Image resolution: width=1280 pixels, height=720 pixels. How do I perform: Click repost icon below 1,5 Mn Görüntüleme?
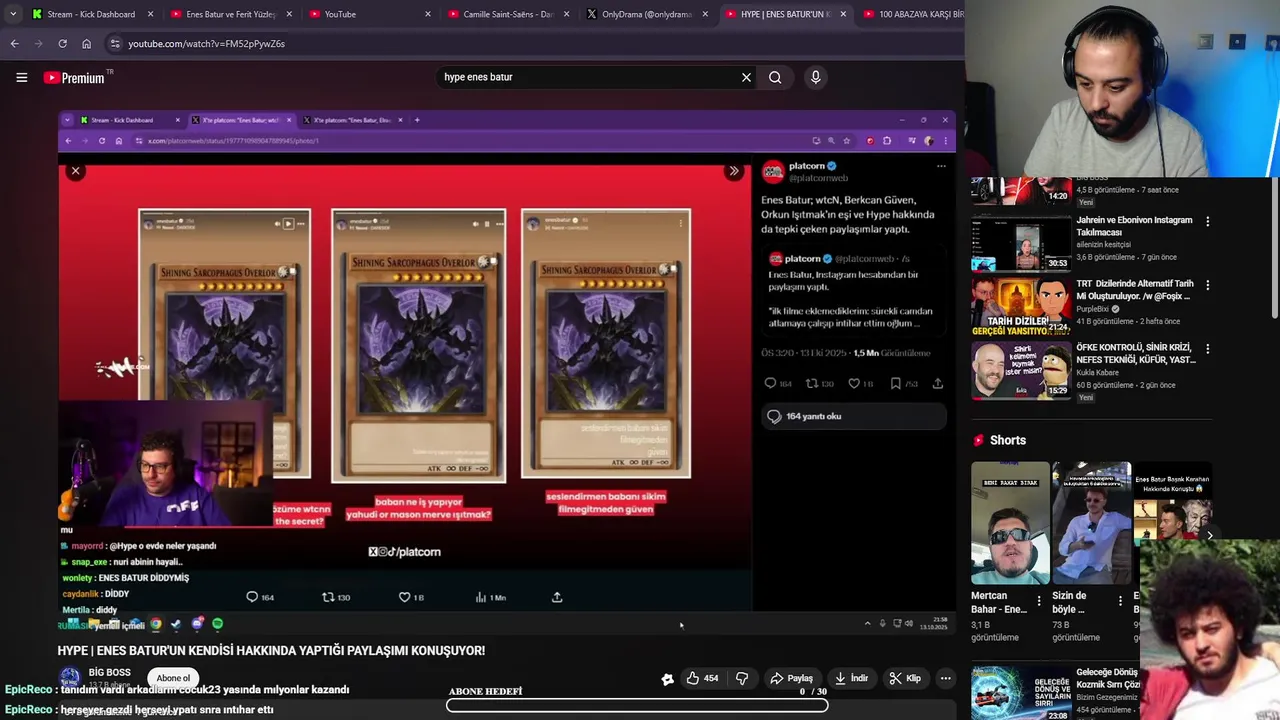click(812, 383)
